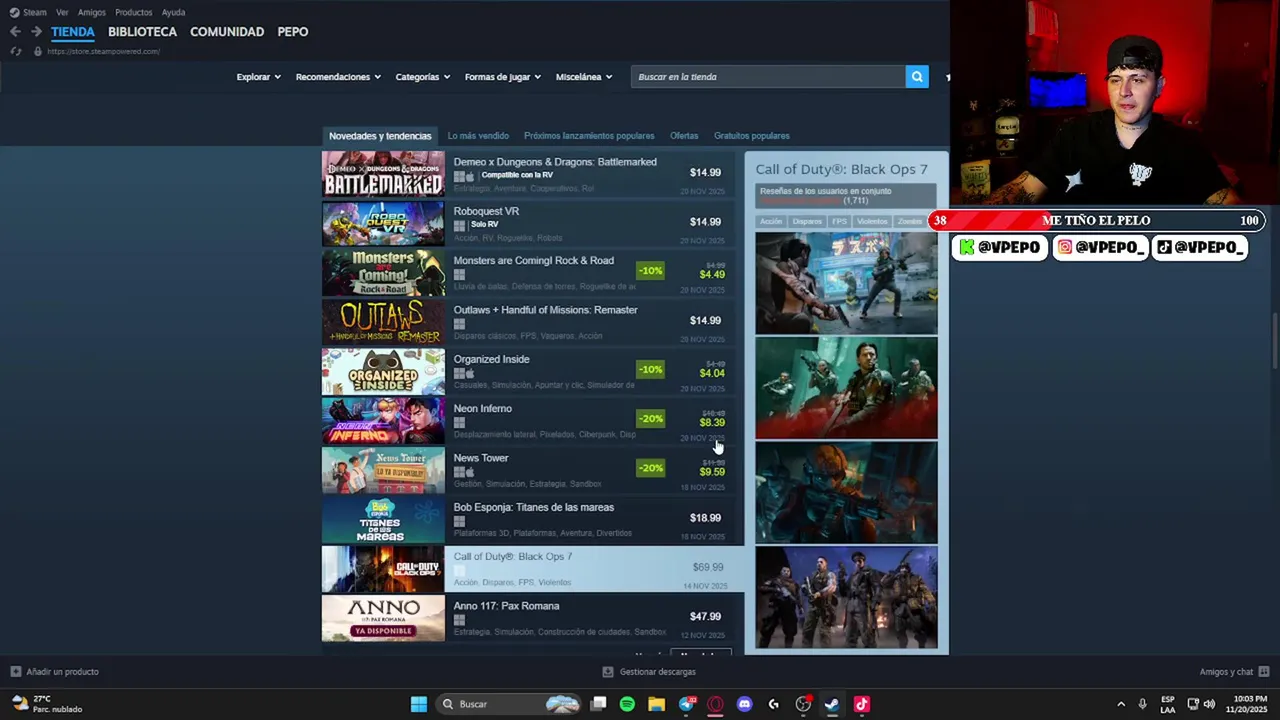Viewport: 1280px width, 720px height.
Task: Click the Buscar en la tienda search field
Action: [768, 77]
